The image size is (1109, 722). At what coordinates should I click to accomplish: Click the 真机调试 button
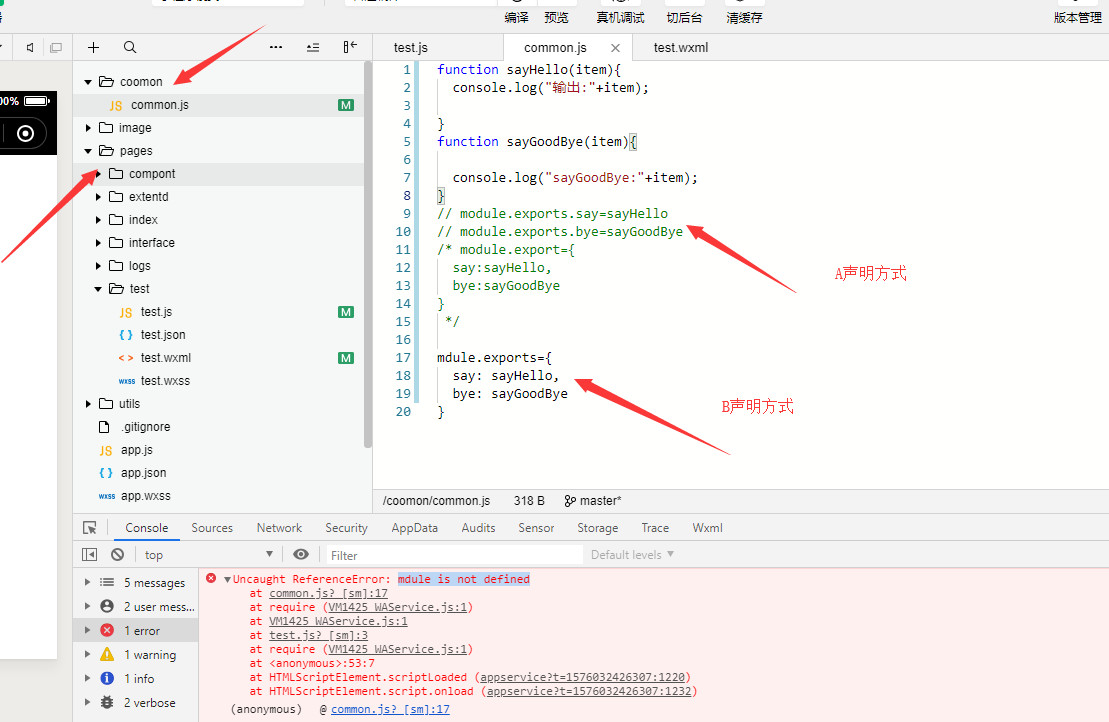[620, 18]
